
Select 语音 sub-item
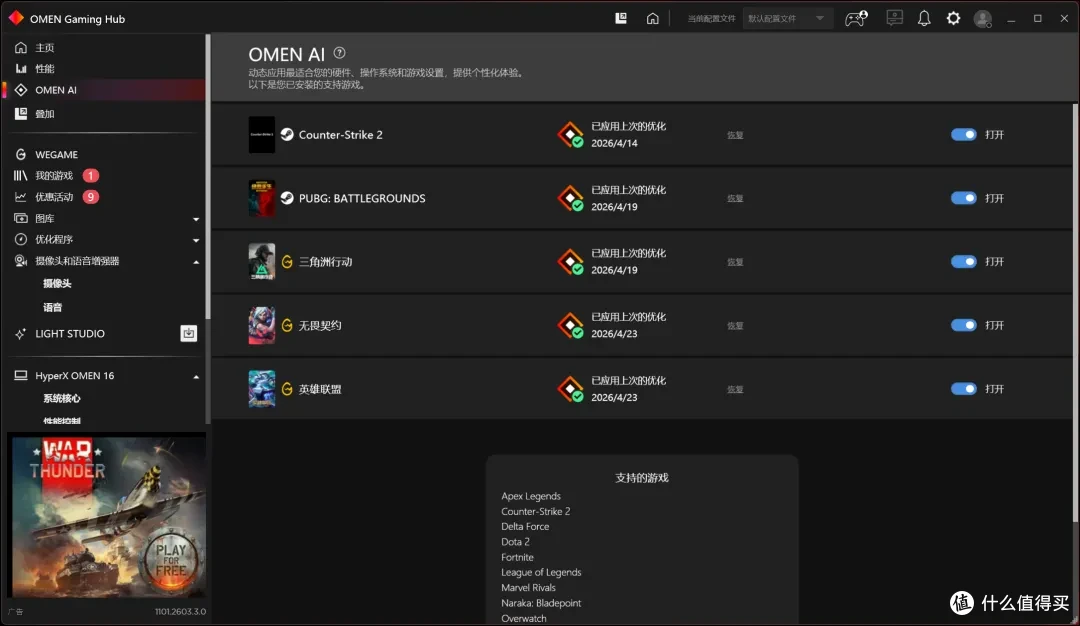point(52,307)
